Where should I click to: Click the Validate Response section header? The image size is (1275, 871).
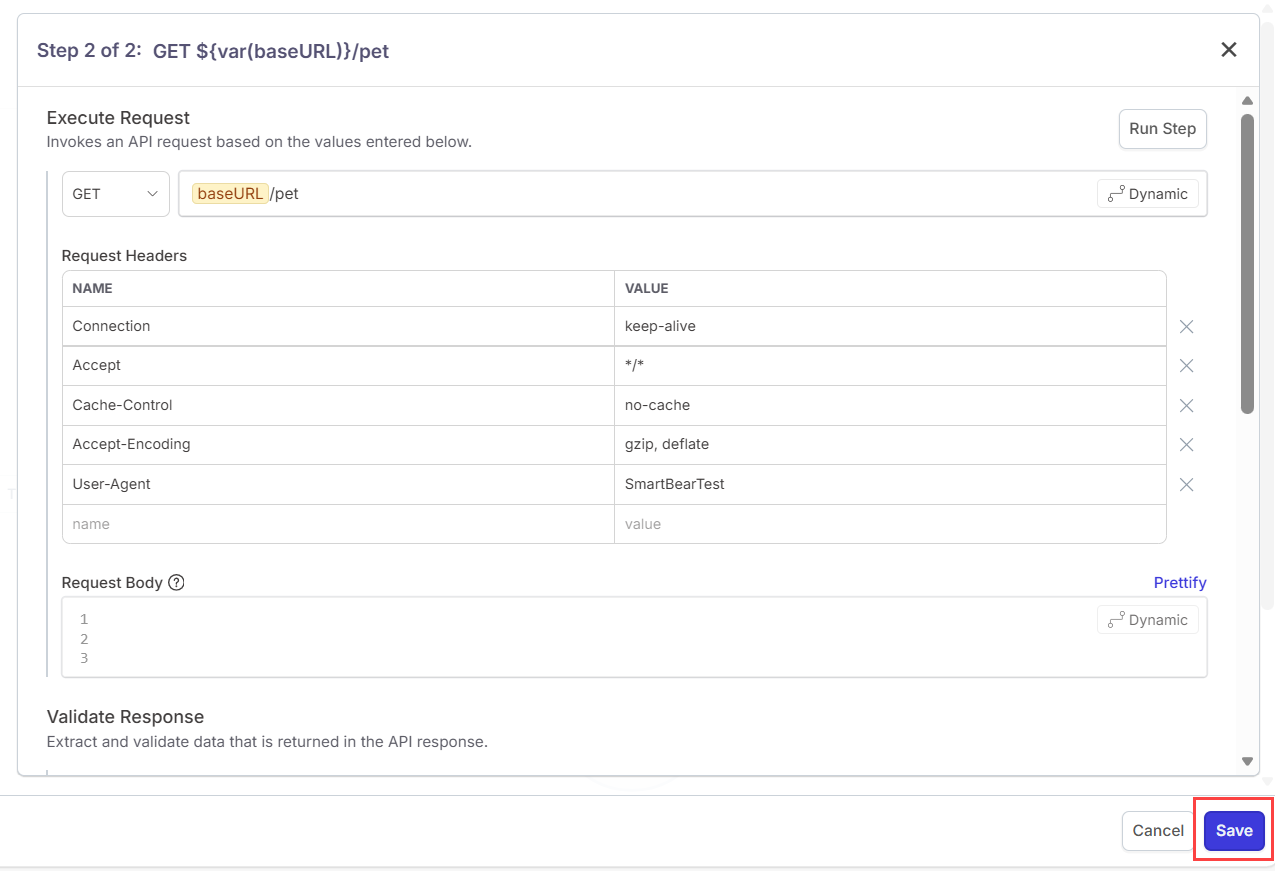tap(125, 716)
